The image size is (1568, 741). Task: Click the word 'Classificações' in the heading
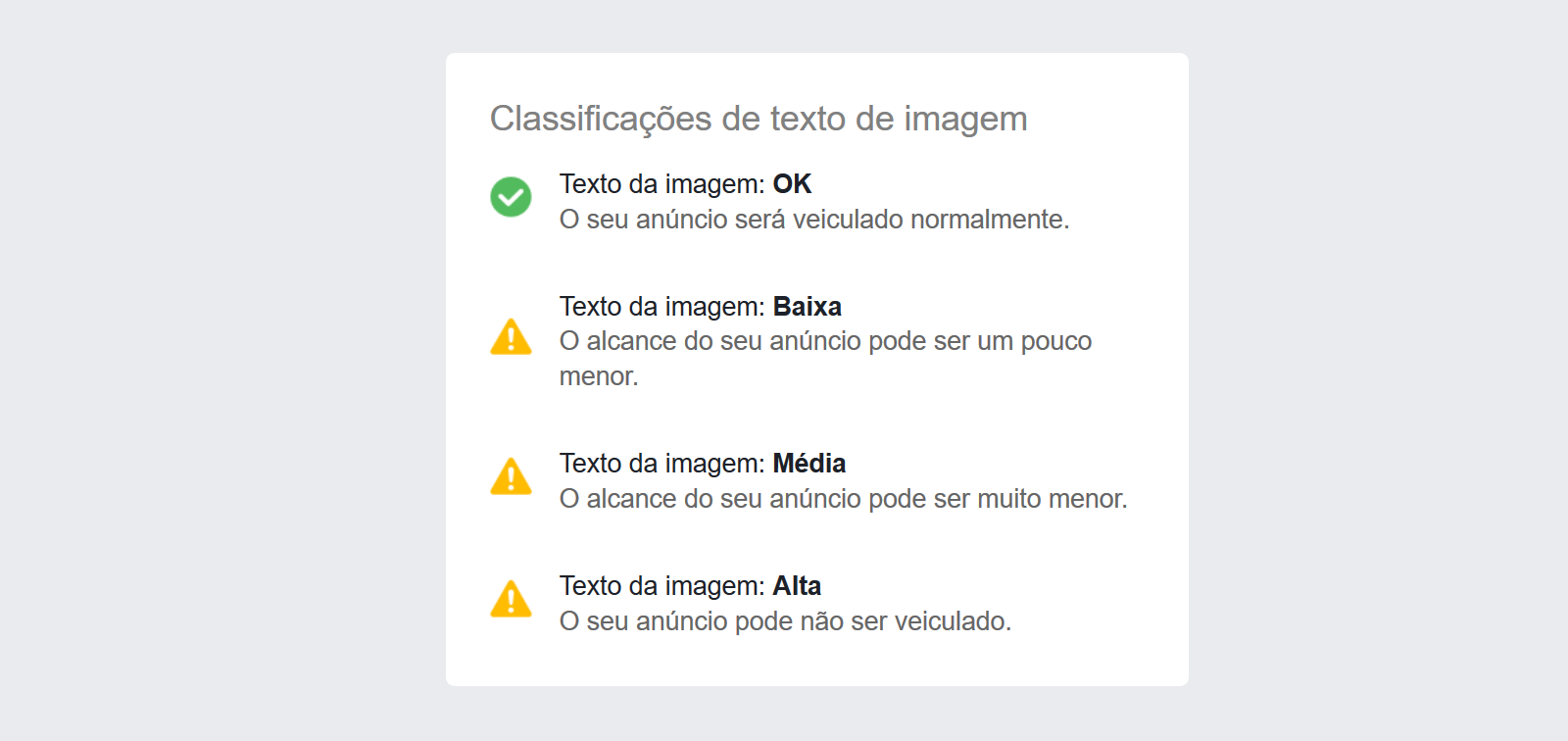(601, 119)
